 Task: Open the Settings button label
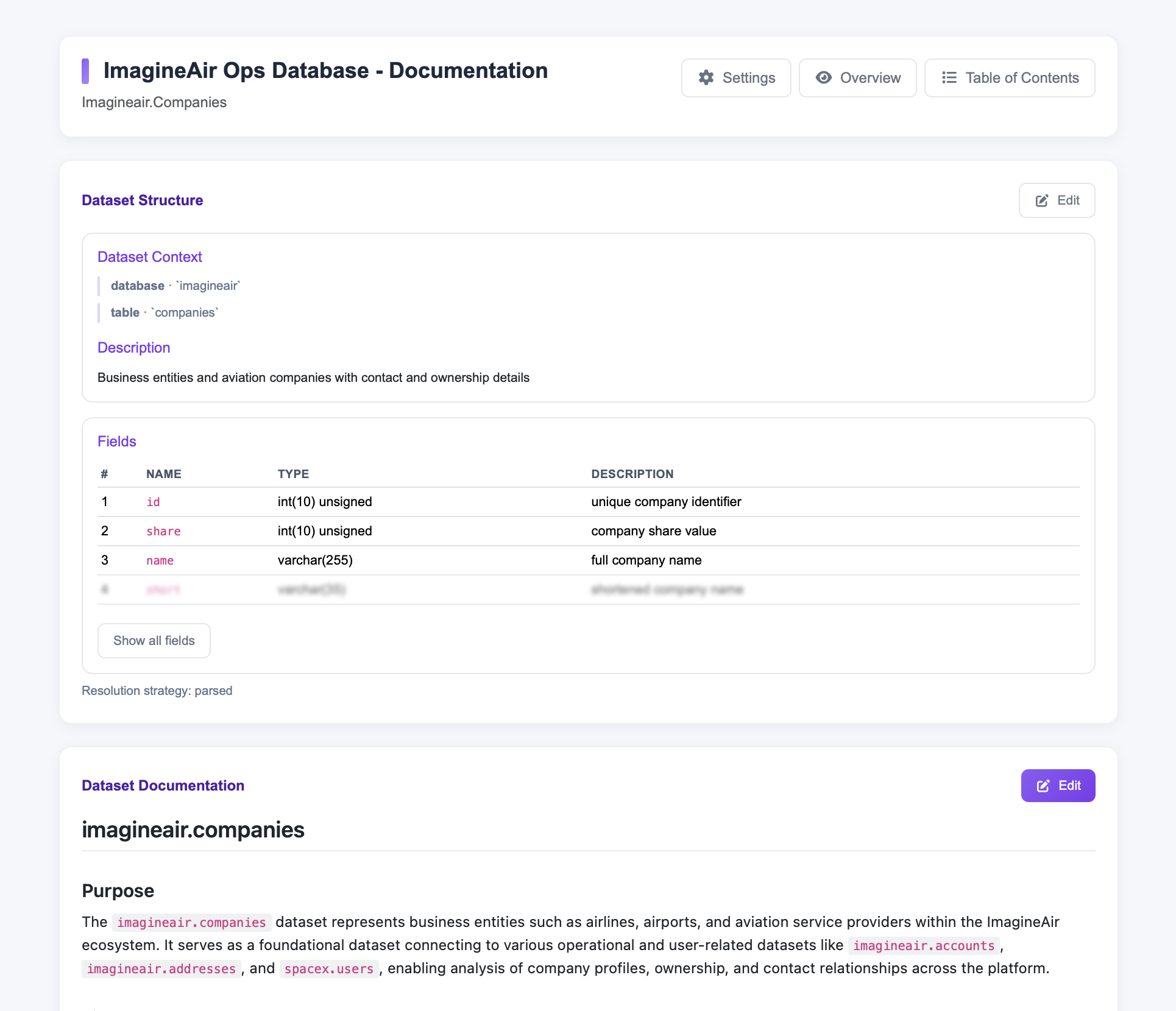[749, 78]
